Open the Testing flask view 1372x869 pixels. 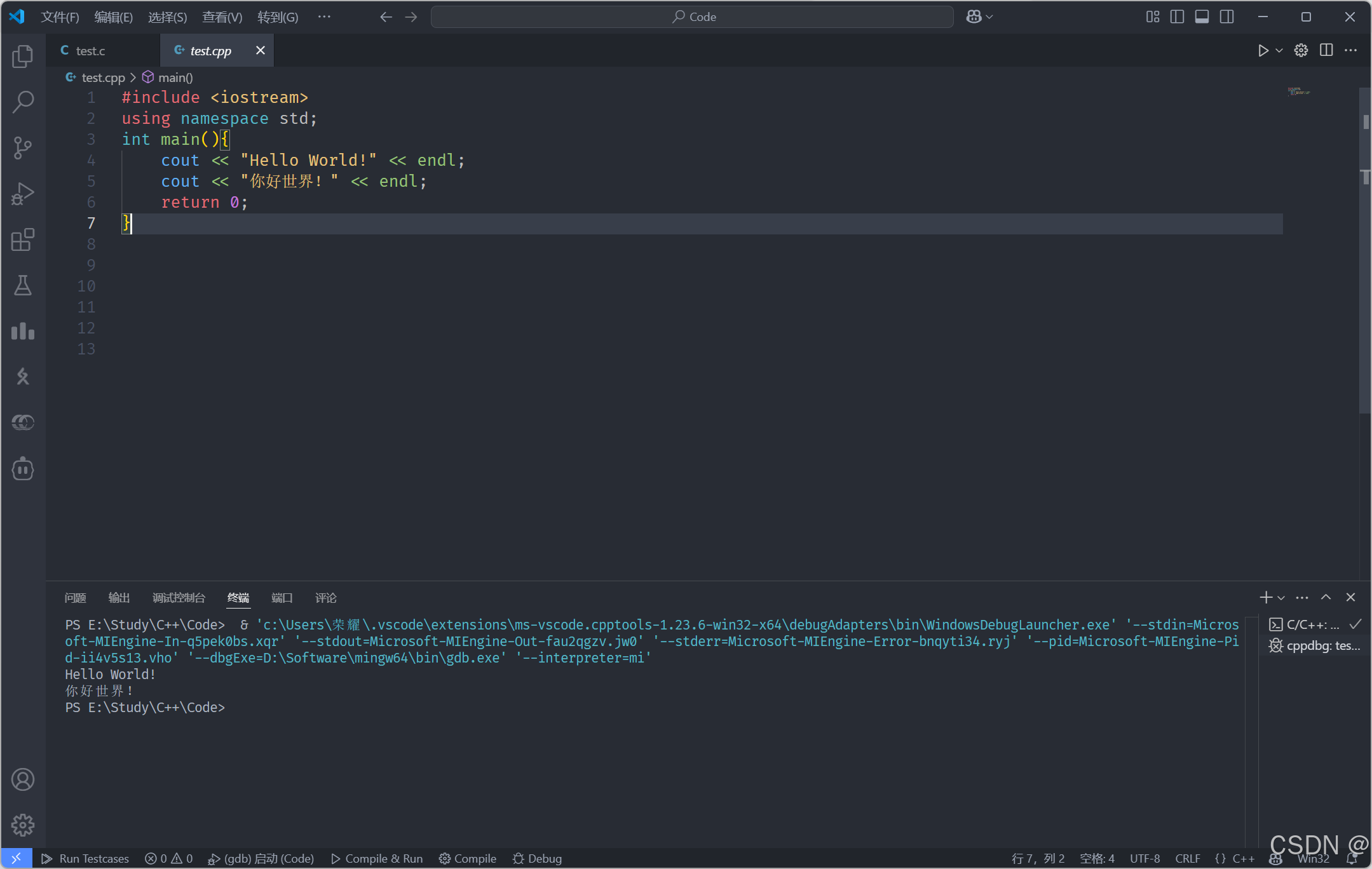tap(23, 285)
